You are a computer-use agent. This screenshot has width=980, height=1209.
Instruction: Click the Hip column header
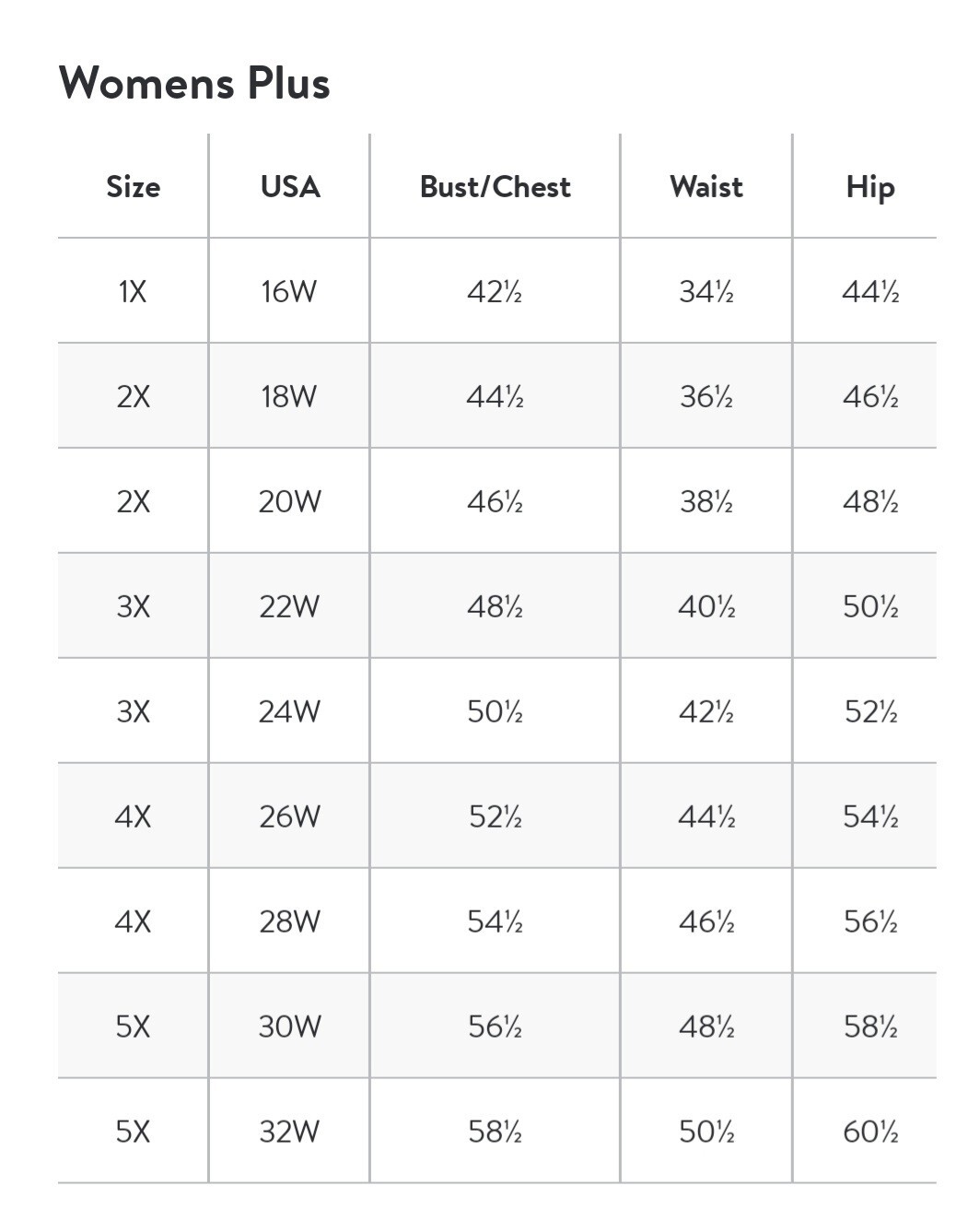(869, 187)
